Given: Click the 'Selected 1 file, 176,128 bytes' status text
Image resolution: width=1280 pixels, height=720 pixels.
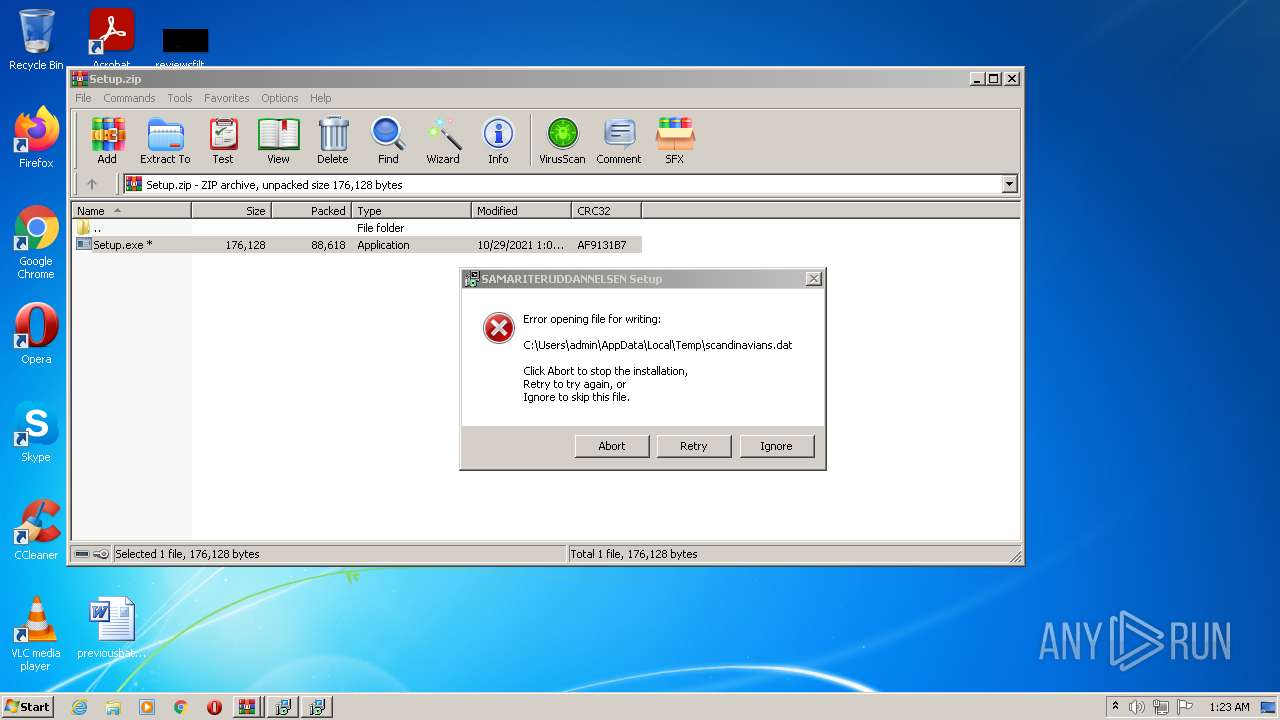Looking at the screenshot, I should [187, 554].
